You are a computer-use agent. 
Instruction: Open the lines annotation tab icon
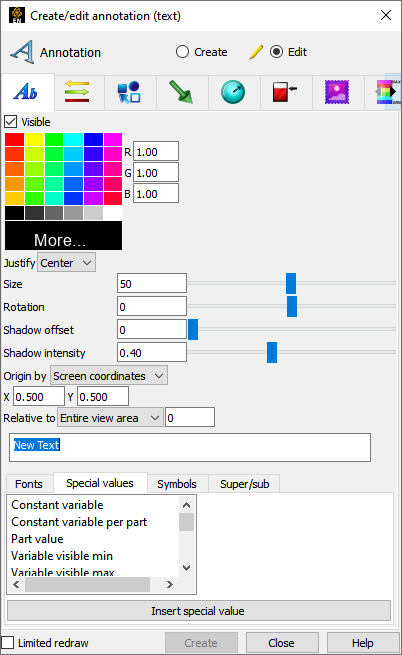pyautogui.click(x=77, y=92)
